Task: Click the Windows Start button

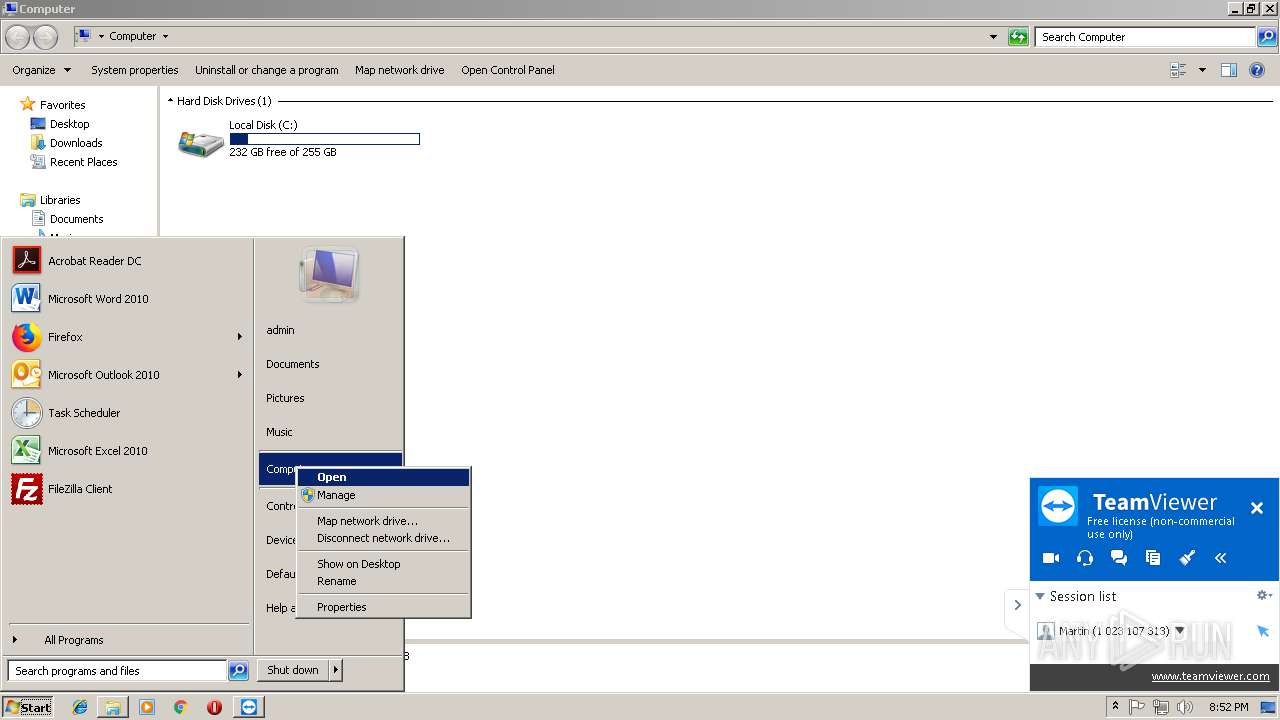Action: [x=28, y=707]
